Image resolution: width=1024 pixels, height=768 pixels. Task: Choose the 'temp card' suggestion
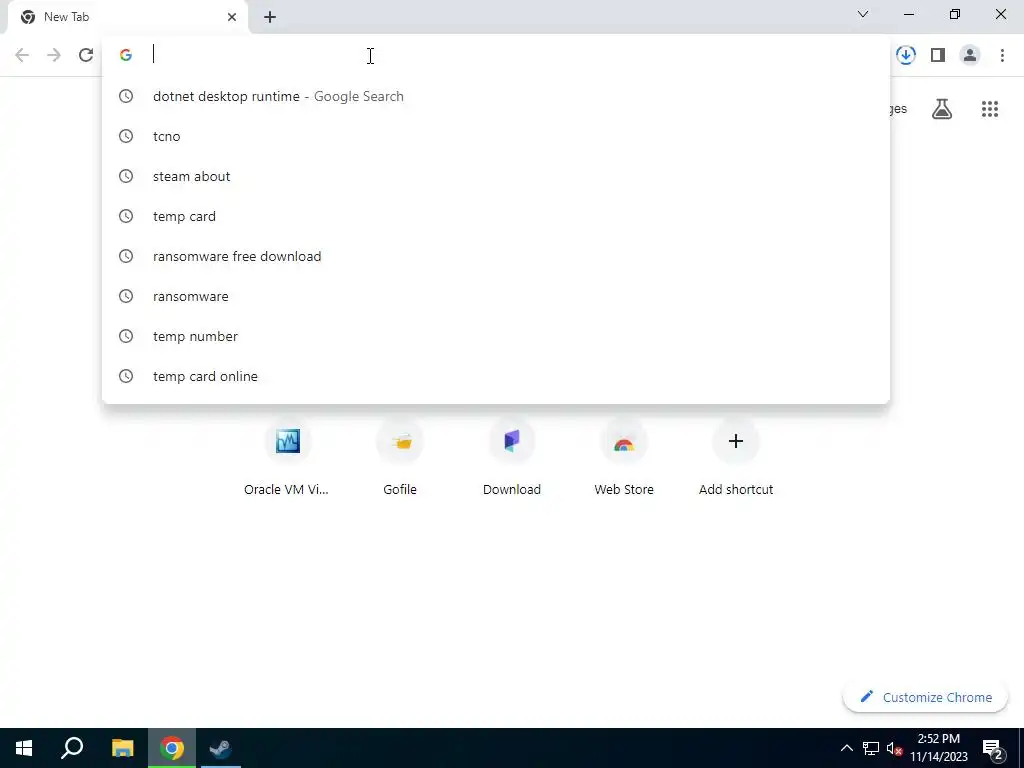point(496,216)
